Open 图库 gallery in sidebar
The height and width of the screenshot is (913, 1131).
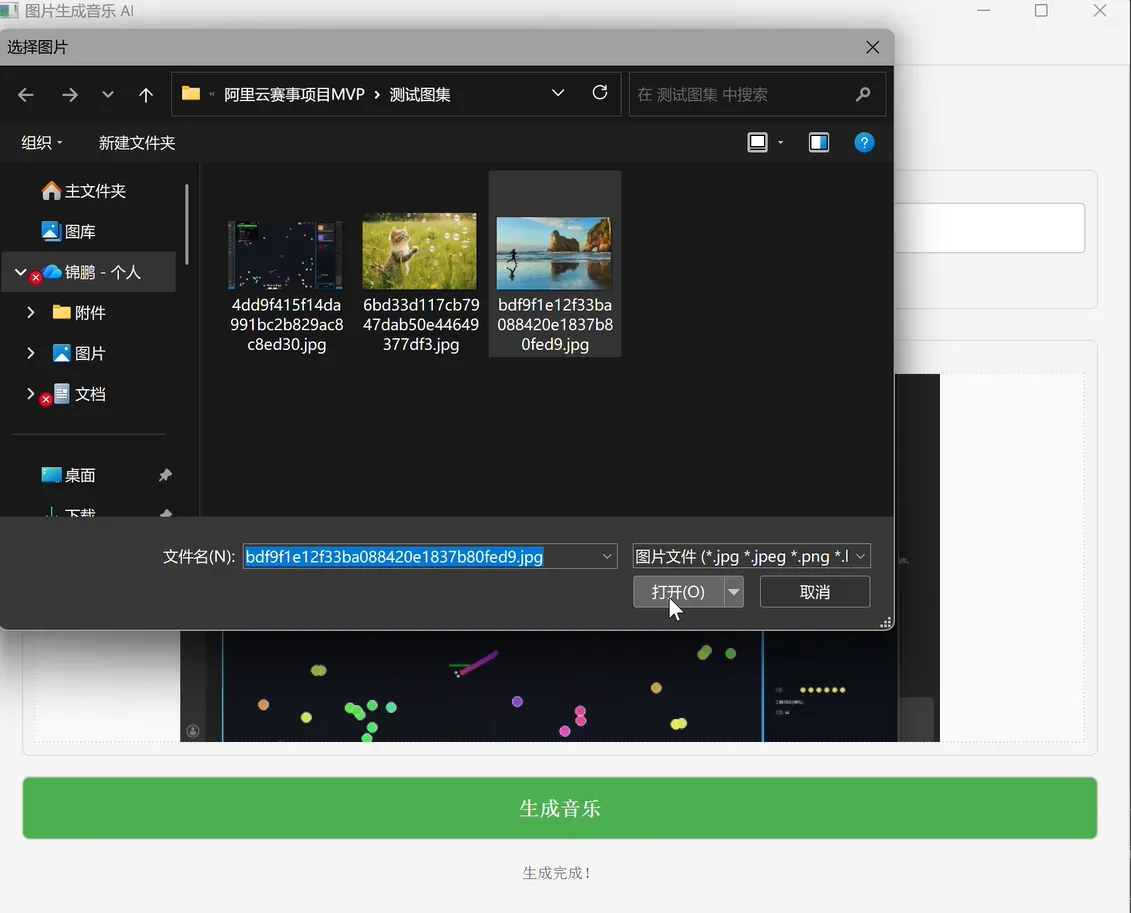[69, 231]
